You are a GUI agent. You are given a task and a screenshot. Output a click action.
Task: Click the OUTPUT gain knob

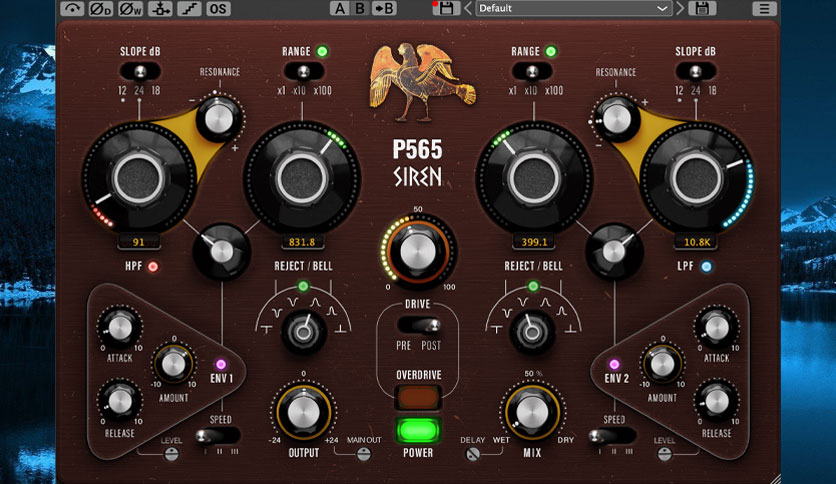click(x=303, y=413)
